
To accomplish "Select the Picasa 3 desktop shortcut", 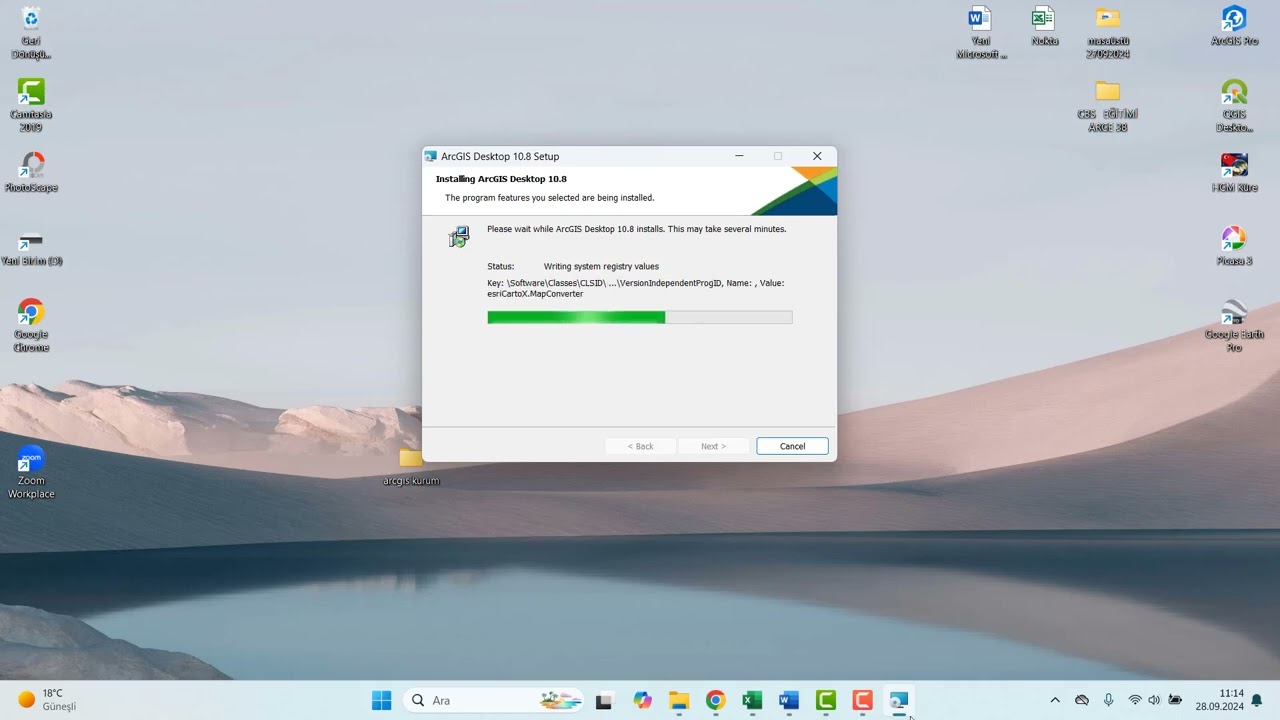I will click(x=1234, y=246).
